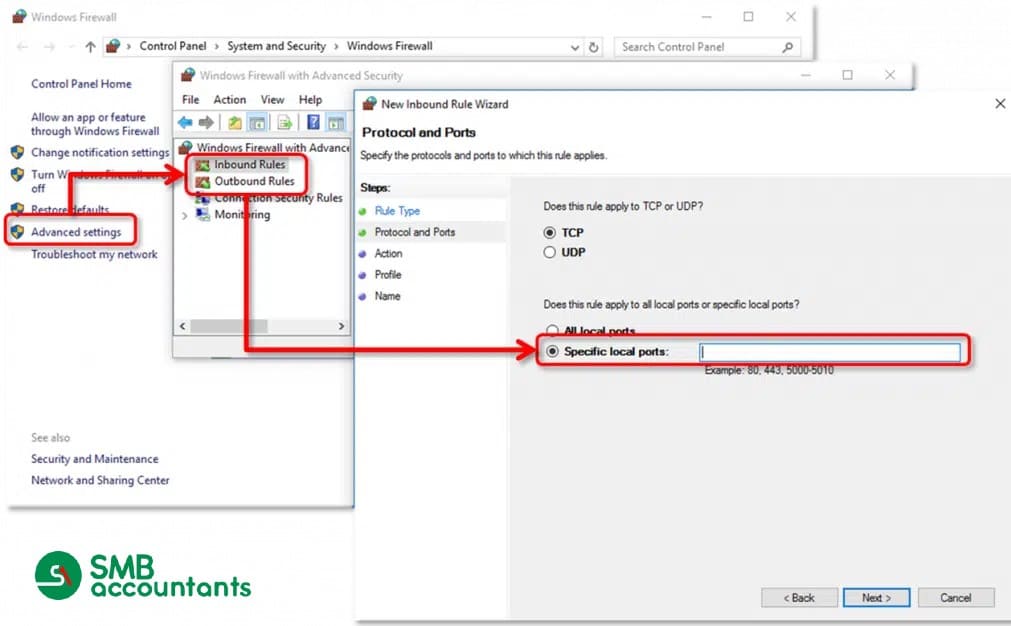Click the Control Panel address bar refresh icon
The image size is (1011, 626).
(x=593, y=47)
